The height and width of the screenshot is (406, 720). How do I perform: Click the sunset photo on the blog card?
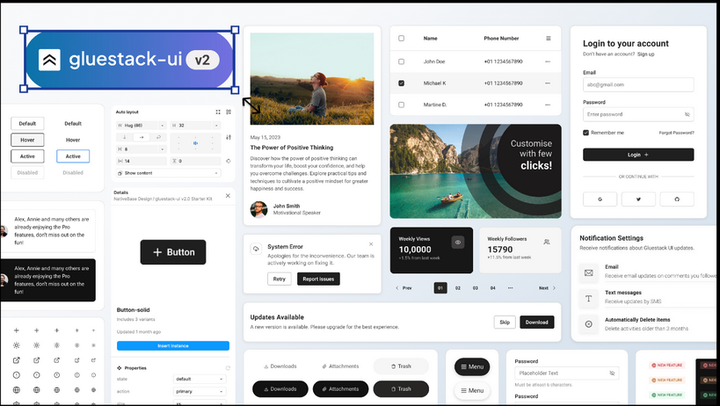click(312, 79)
